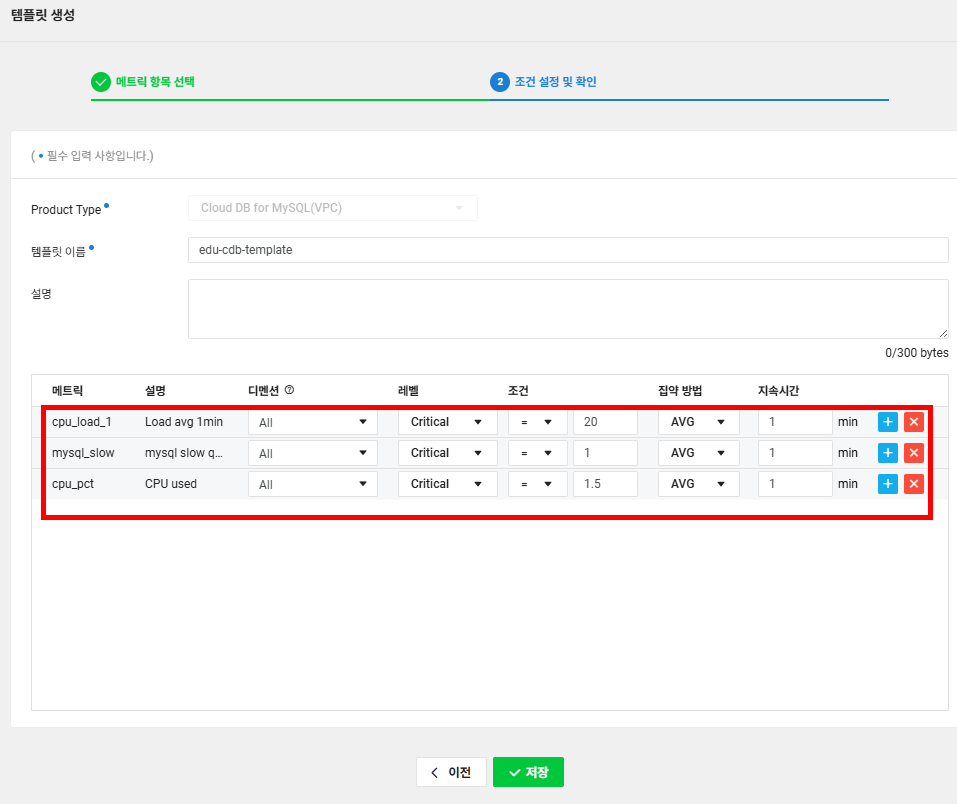Open the Product Type dropdown
Screen dimensions: 957x804
[333, 208]
